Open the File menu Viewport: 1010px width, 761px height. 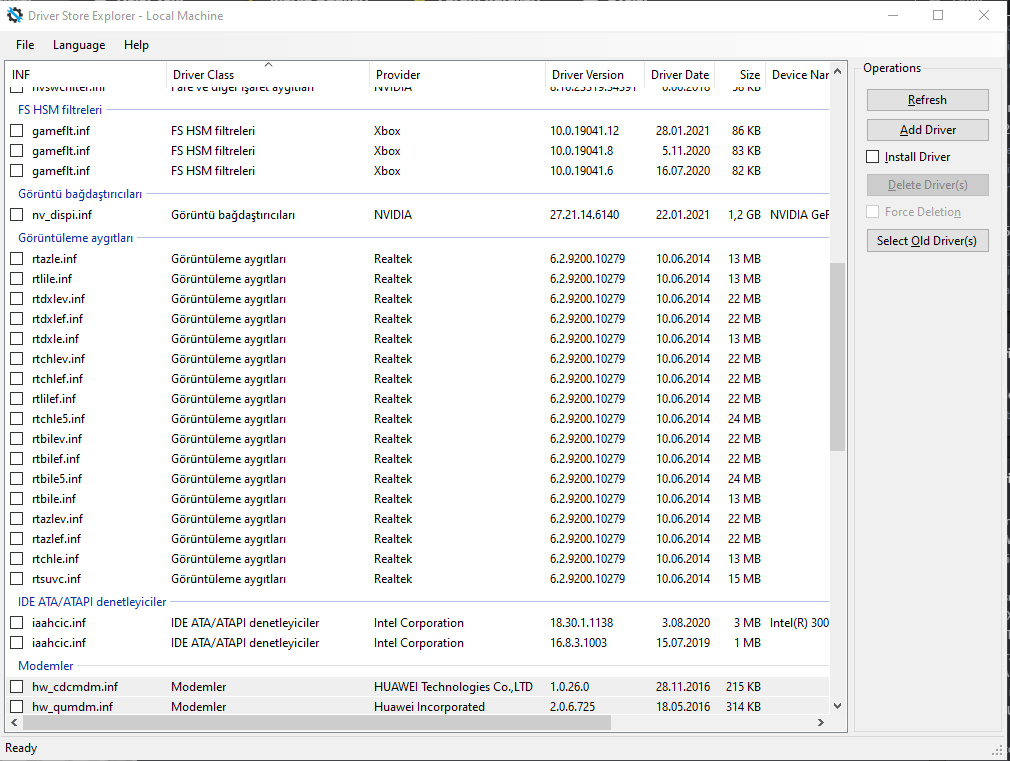25,45
